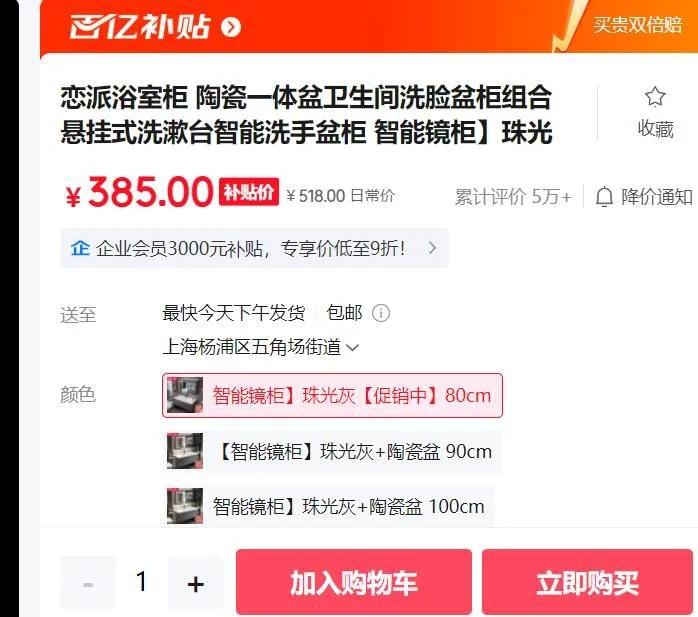Screen dimensions: 698x617
Task: Click the shipping info circle icon next to 包邮
Action: coord(381,313)
